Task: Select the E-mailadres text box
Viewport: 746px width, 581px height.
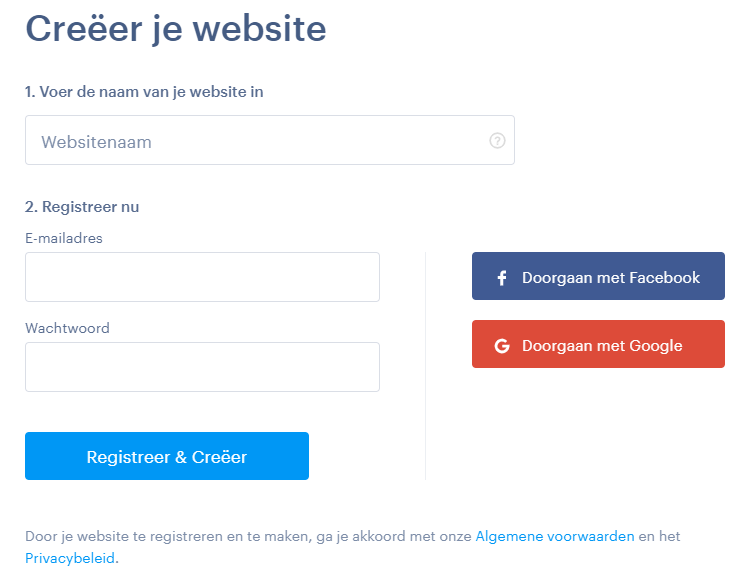Action: [202, 277]
